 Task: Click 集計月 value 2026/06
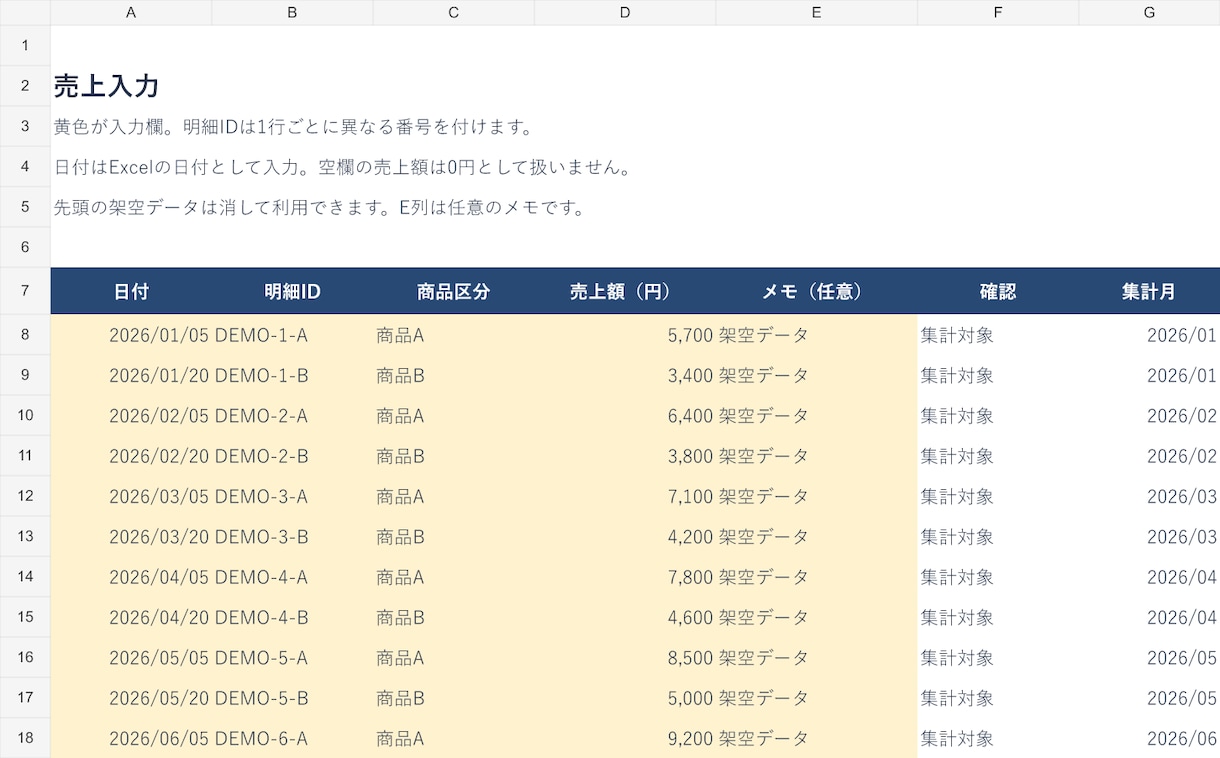(x=1149, y=738)
